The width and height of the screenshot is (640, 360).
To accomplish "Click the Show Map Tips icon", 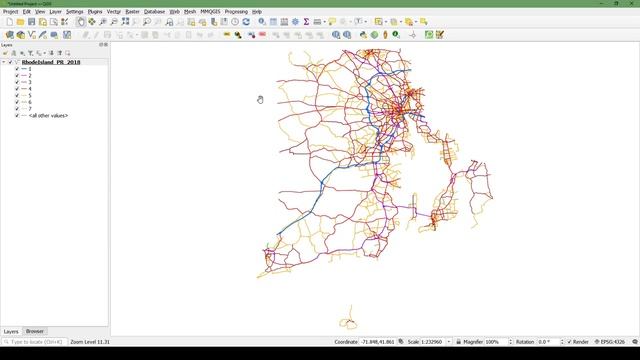I will click(332, 22).
